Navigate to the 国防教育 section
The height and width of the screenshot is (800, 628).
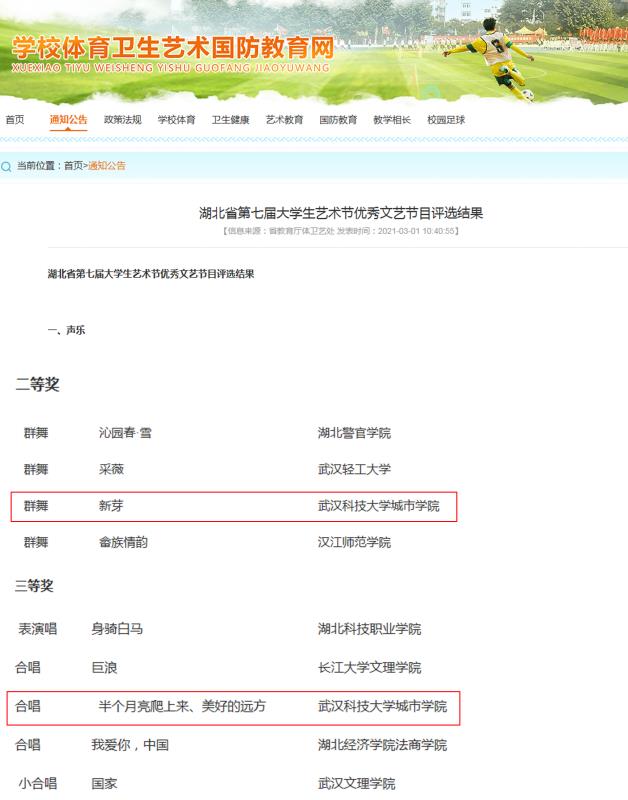tap(338, 120)
